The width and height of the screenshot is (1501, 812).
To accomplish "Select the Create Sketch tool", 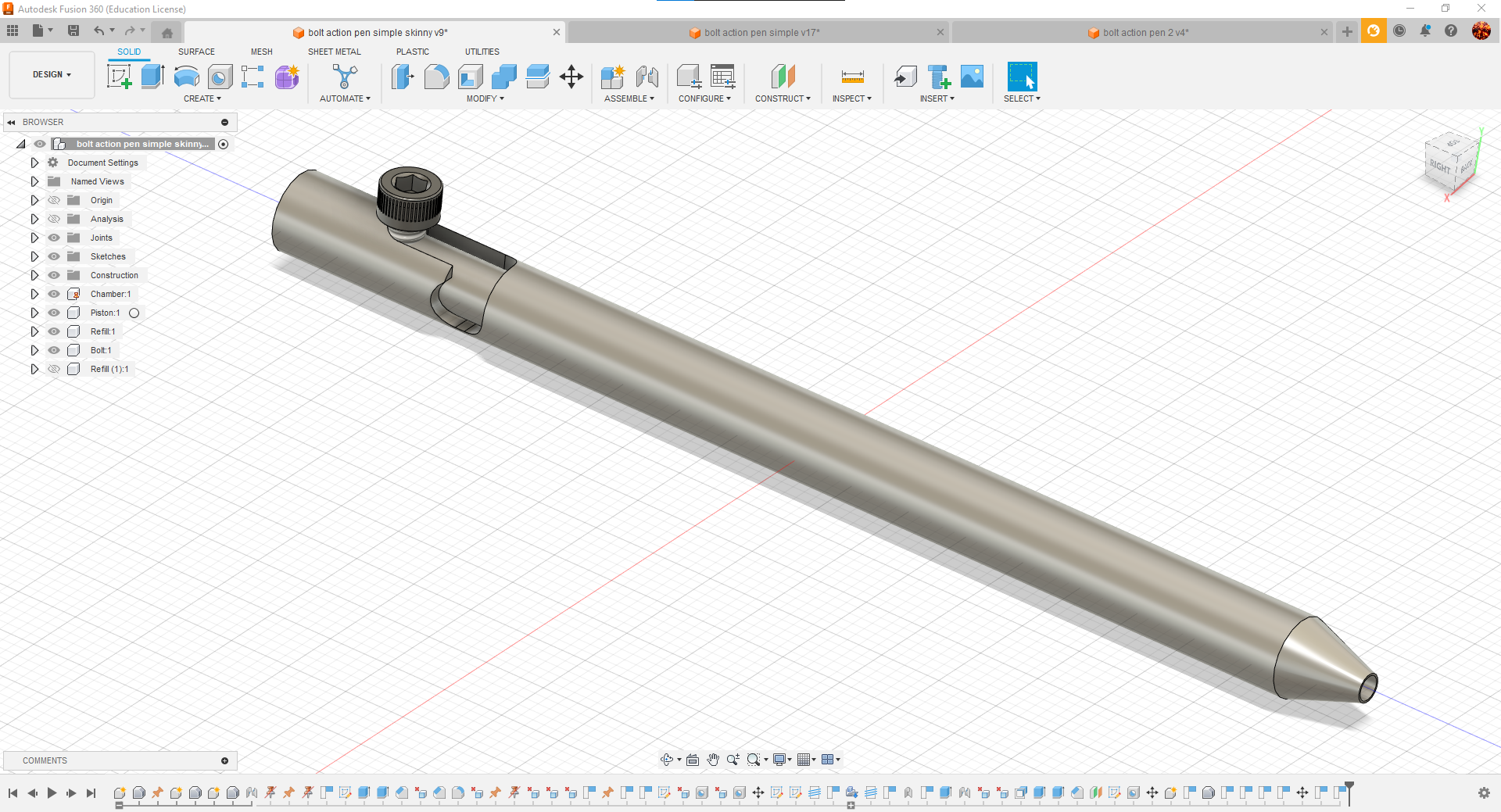I will click(x=119, y=77).
